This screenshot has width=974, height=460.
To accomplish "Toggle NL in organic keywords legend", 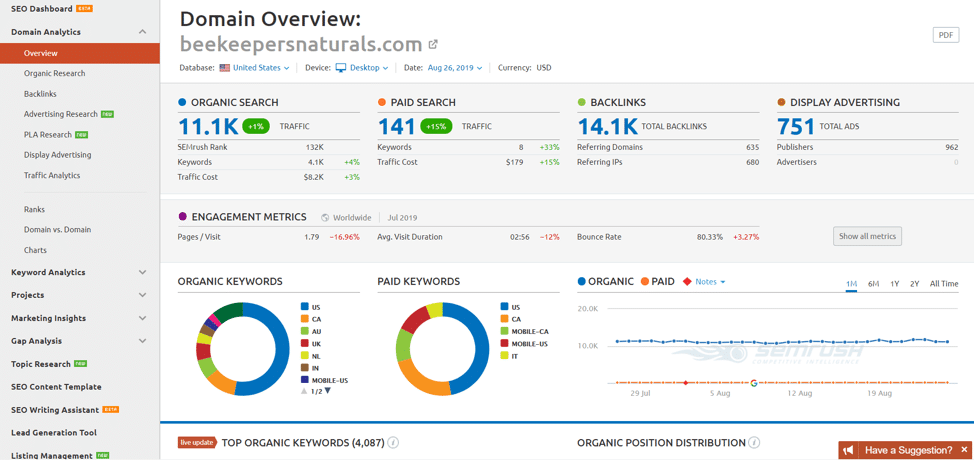I will (311, 356).
